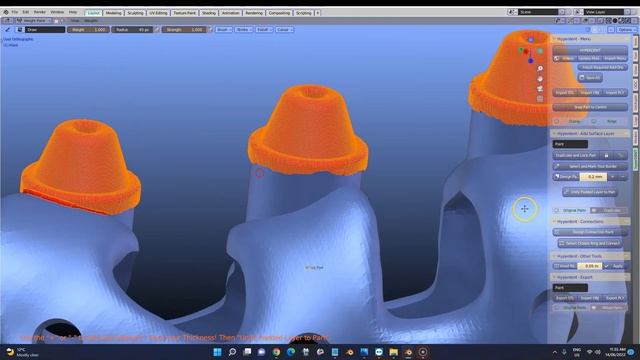Open the Render menu
Viewport: 640px width, 360px height.
(40, 12)
